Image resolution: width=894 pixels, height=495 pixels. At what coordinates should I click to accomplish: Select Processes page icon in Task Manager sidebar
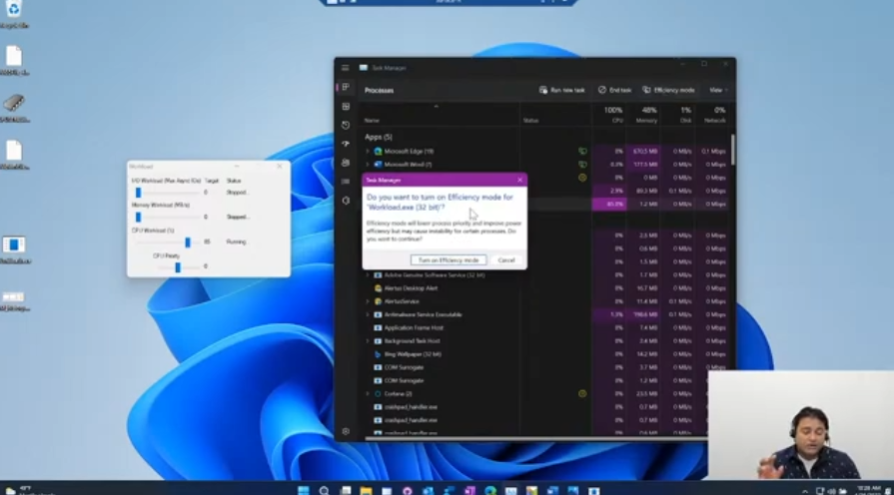(346, 87)
